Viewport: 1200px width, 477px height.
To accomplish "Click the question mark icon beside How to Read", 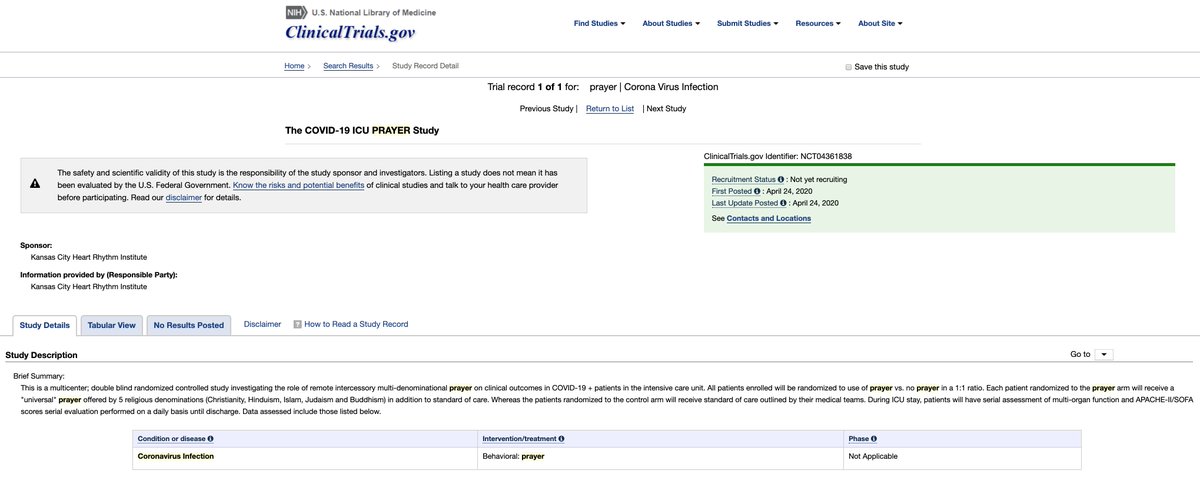I will (x=297, y=324).
